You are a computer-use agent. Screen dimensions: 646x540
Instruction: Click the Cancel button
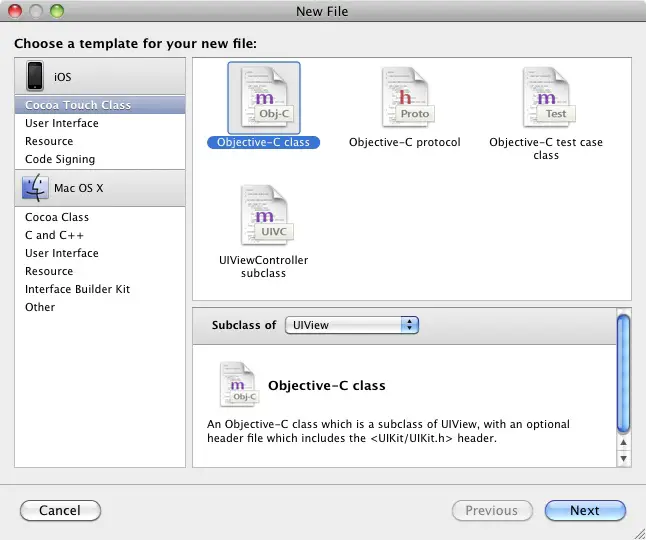(60, 510)
